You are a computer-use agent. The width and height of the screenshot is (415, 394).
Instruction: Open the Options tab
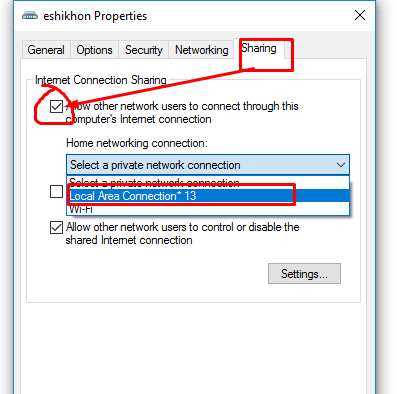(x=94, y=50)
